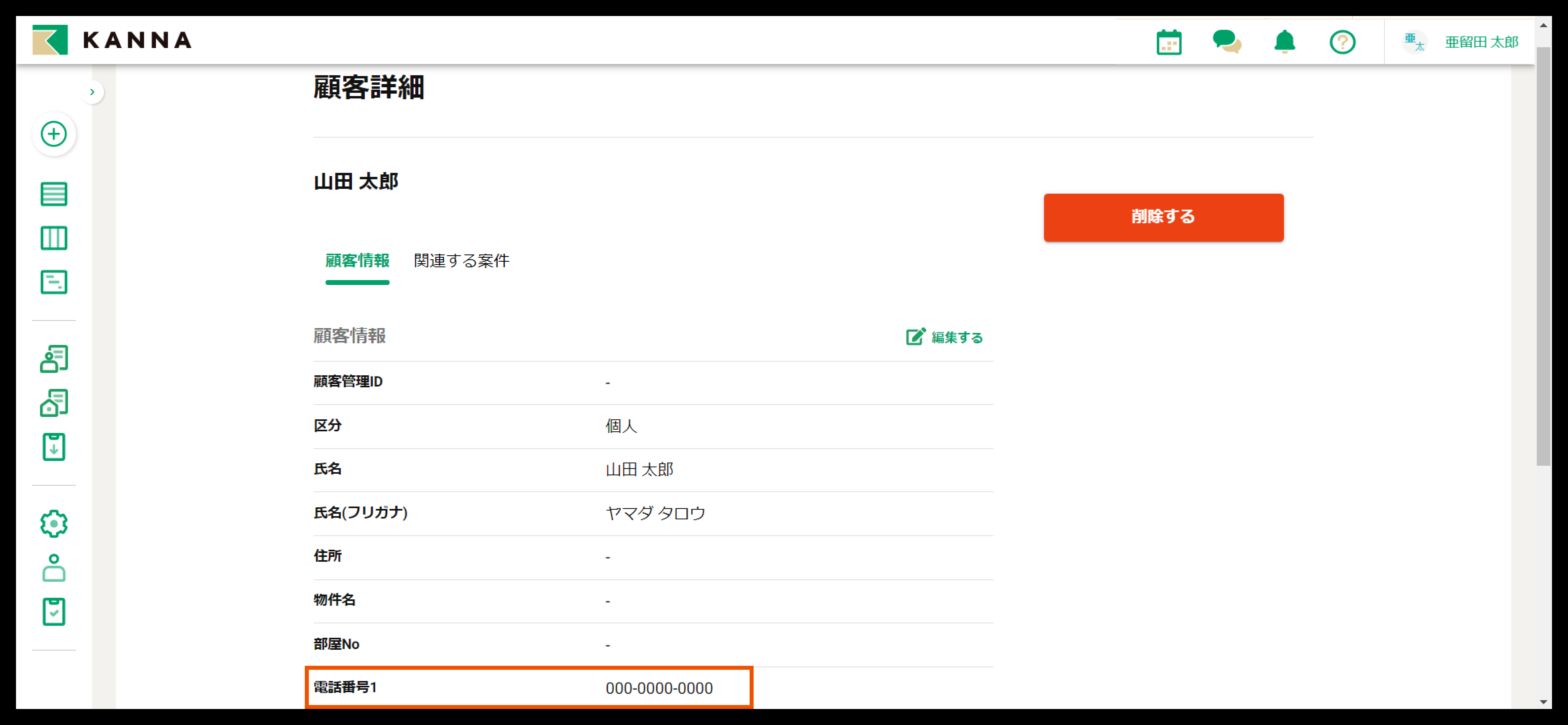Switch to the 関連する案件 tab
The width and height of the screenshot is (1568, 725).
pyautogui.click(x=461, y=261)
